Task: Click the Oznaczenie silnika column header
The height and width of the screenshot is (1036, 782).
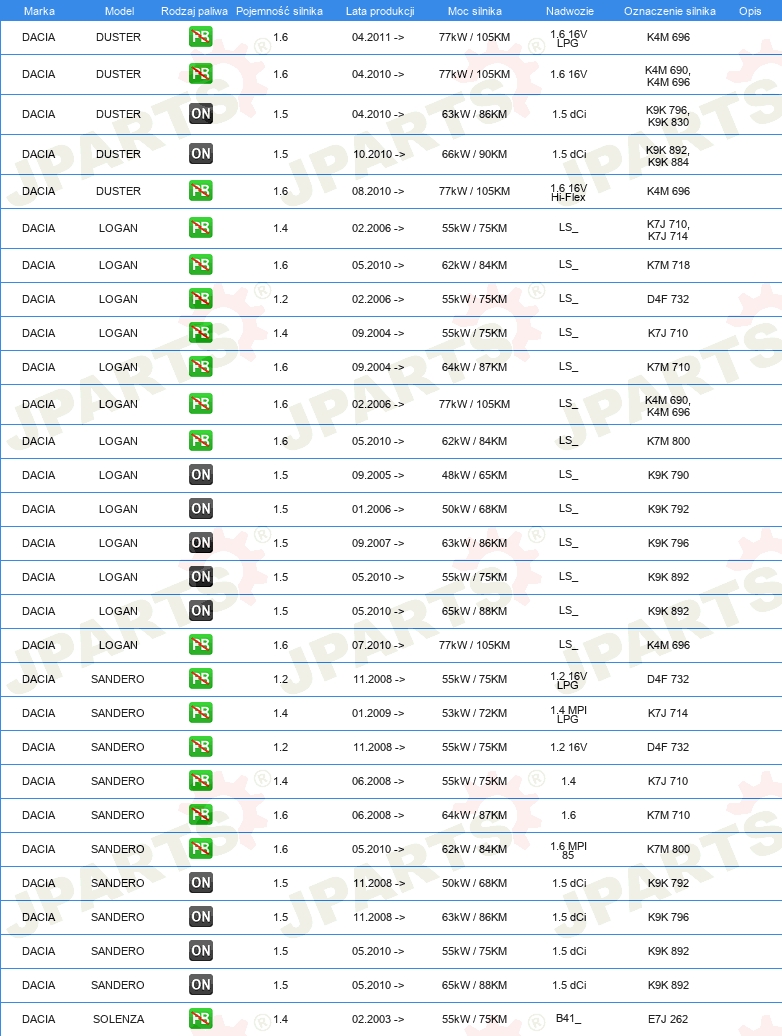Action: point(670,11)
